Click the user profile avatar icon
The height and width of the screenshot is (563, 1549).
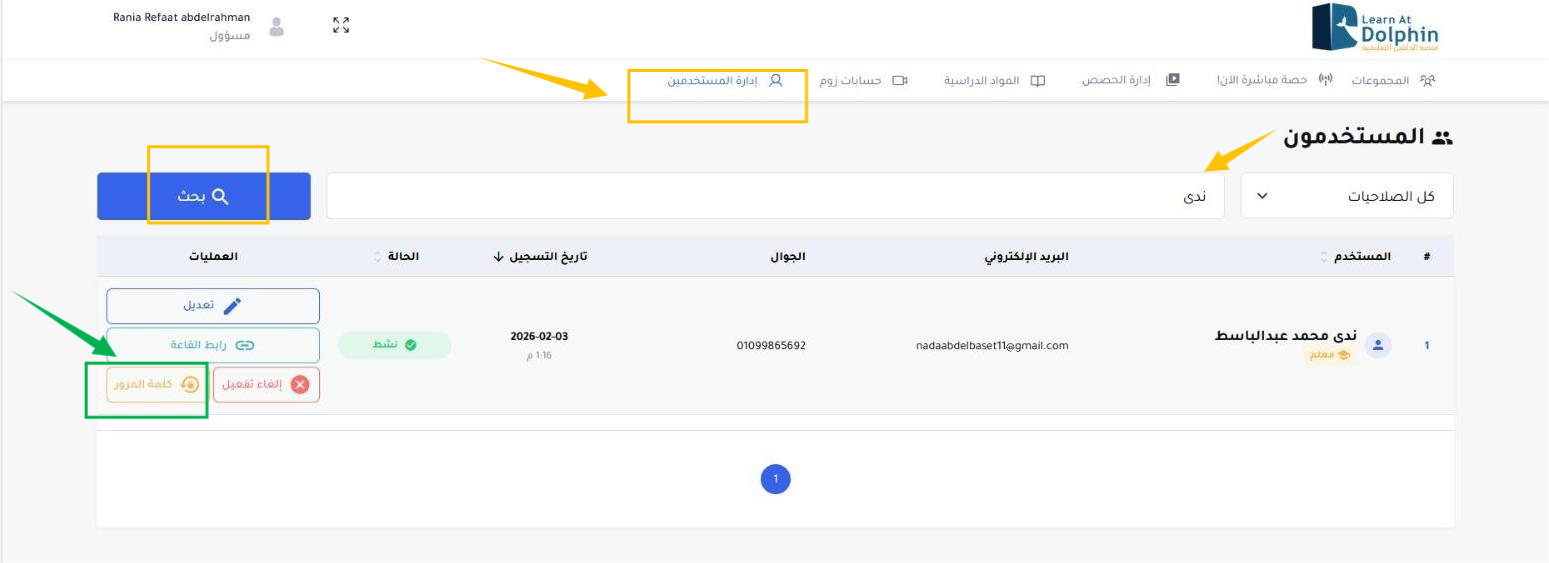click(x=277, y=27)
